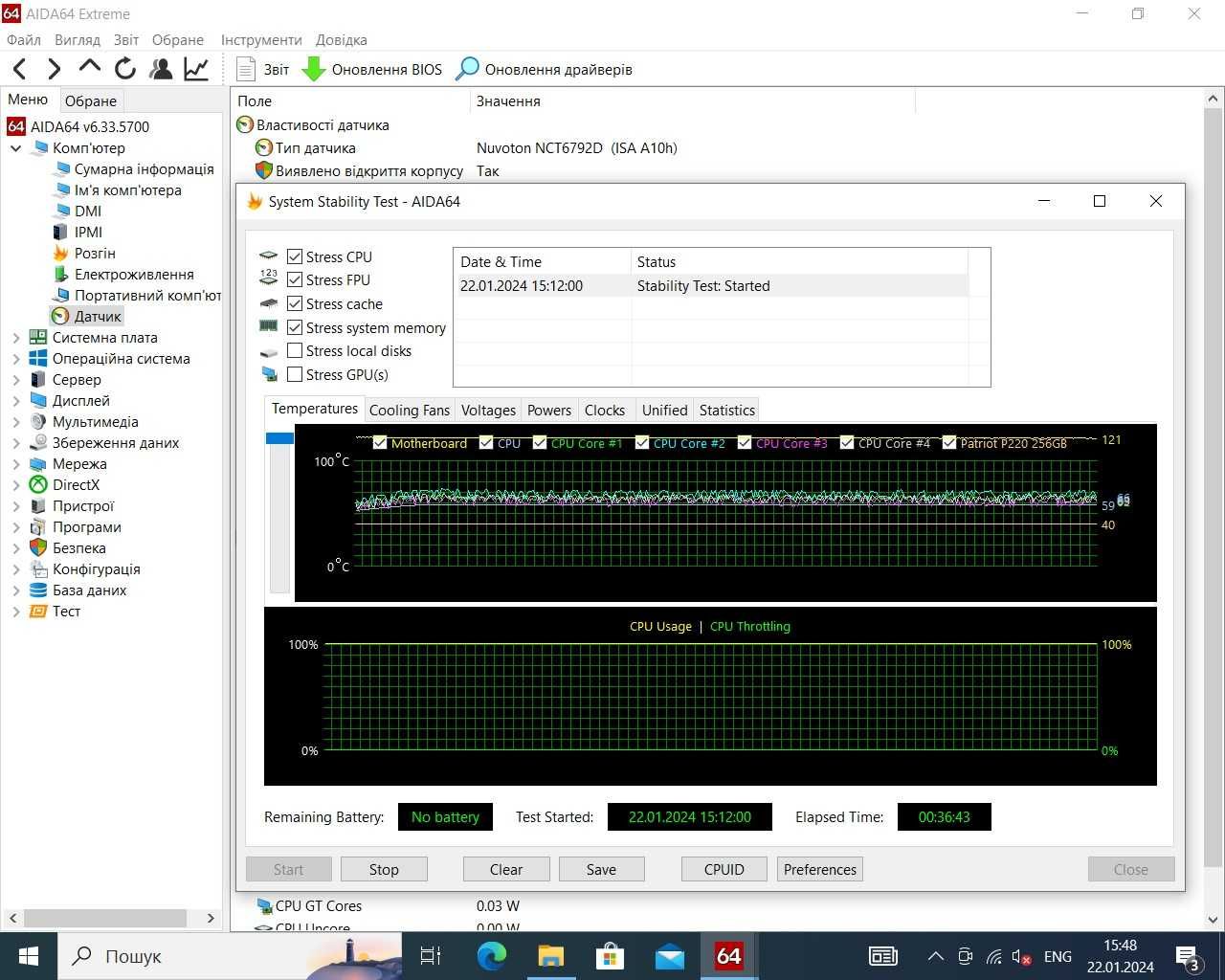The width and height of the screenshot is (1225, 980).
Task: Enable Stress GPU(s) checkbox
Action: [x=295, y=374]
